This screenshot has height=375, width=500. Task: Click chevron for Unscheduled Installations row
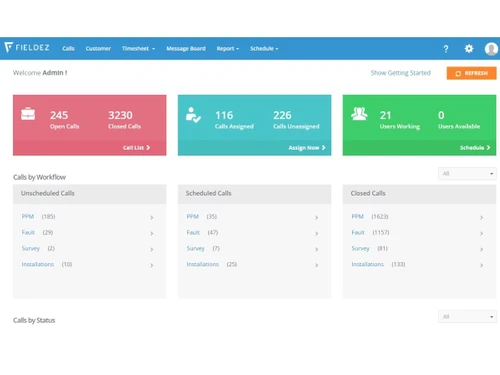click(x=152, y=265)
